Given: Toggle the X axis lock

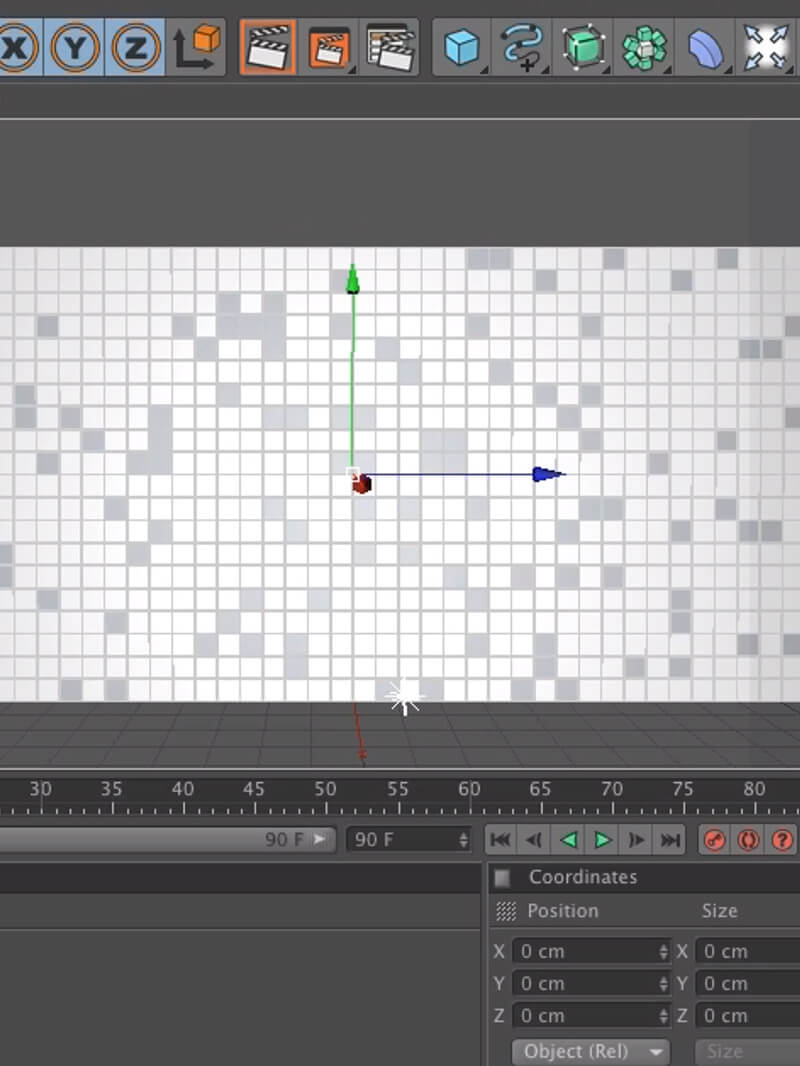Looking at the screenshot, I should point(18,48).
